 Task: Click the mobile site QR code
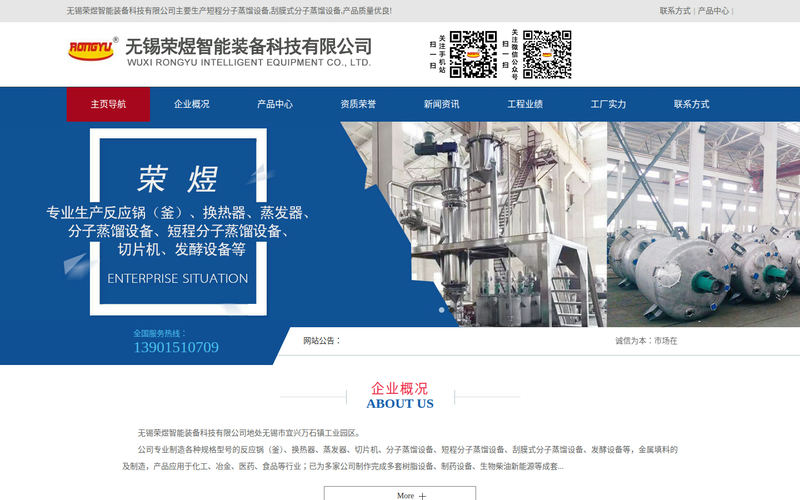click(473, 54)
